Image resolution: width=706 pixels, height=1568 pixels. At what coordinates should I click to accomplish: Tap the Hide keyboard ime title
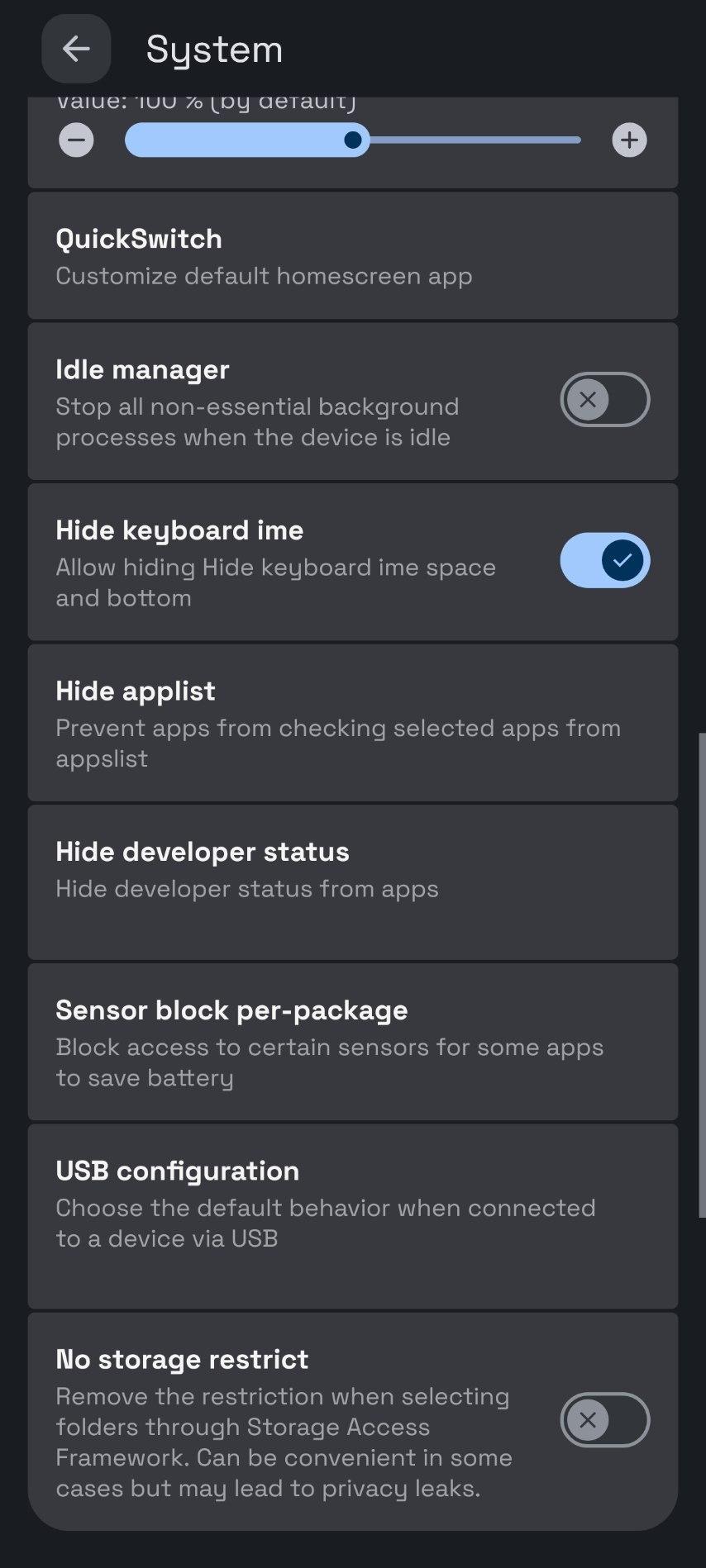[179, 530]
